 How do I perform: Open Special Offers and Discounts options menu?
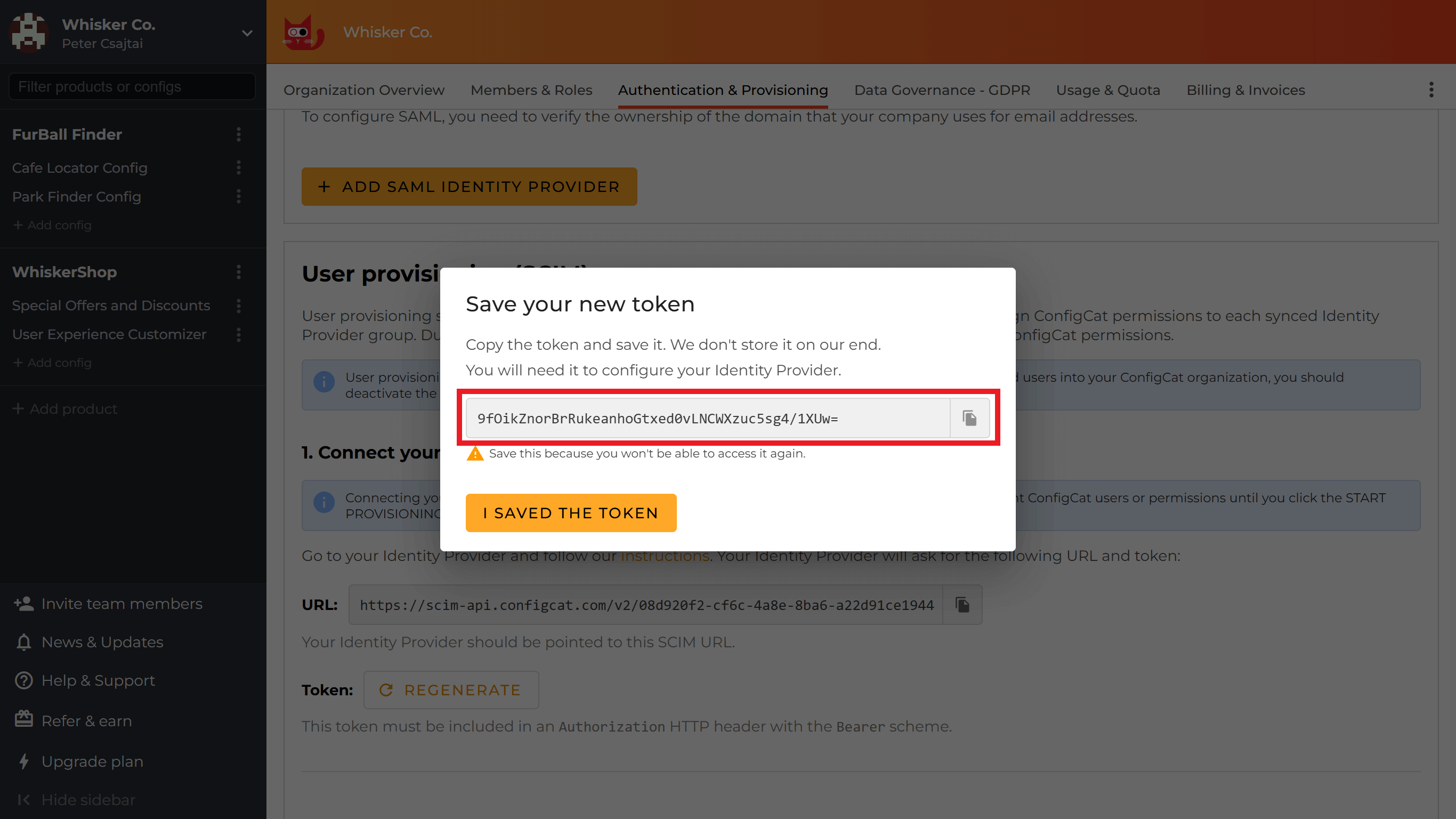click(x=239, y=306)
